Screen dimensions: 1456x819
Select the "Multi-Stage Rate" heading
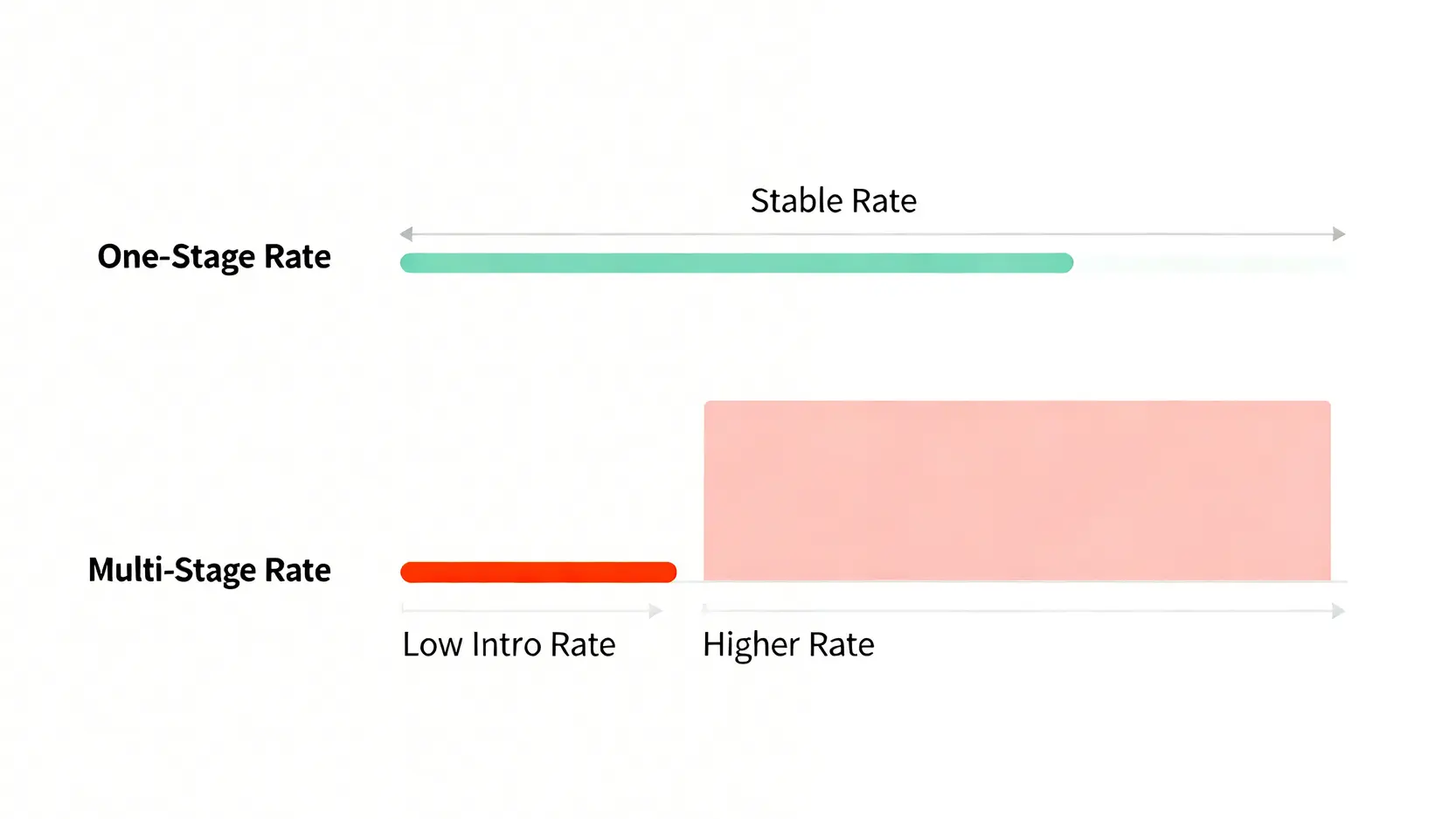210,570
